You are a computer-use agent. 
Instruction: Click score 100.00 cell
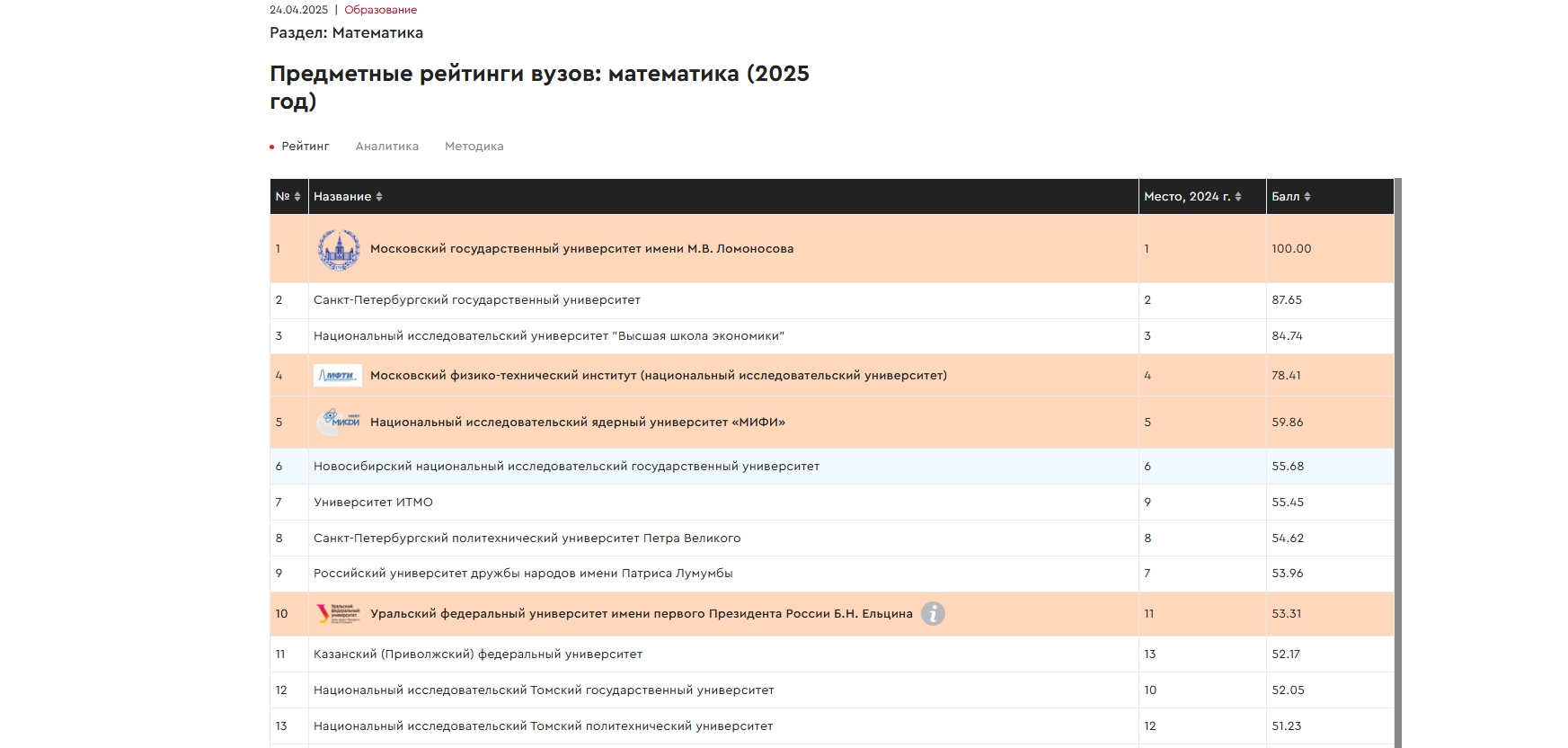click(1330, 249)
